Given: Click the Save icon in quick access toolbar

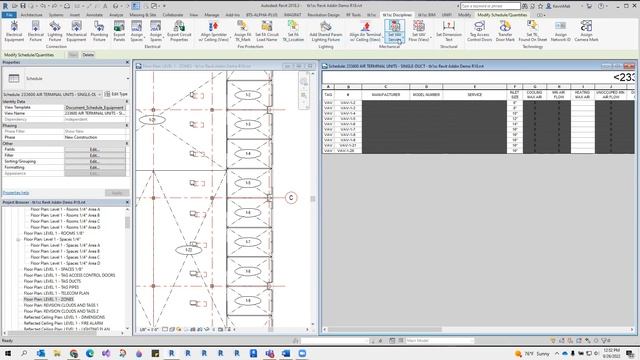Looking at the screenshot, I should coord(23,6).
